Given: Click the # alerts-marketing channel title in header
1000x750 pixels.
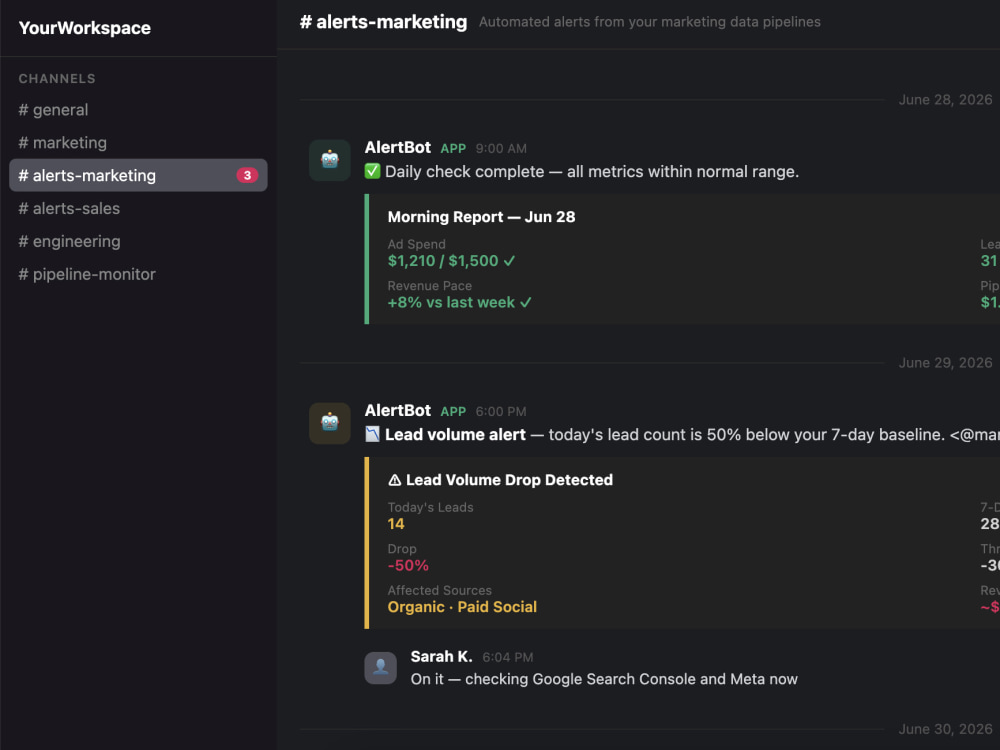Looking at the screenshot, I should (383, 22).
